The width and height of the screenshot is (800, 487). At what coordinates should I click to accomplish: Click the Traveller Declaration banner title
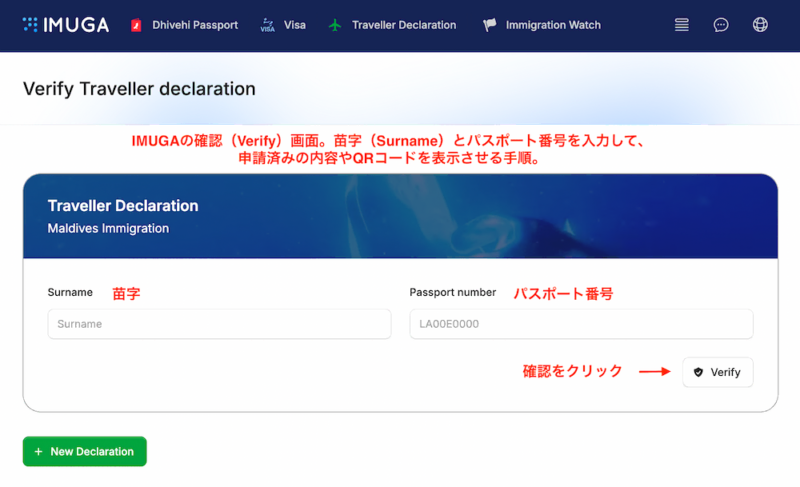(x=123, y=206)
